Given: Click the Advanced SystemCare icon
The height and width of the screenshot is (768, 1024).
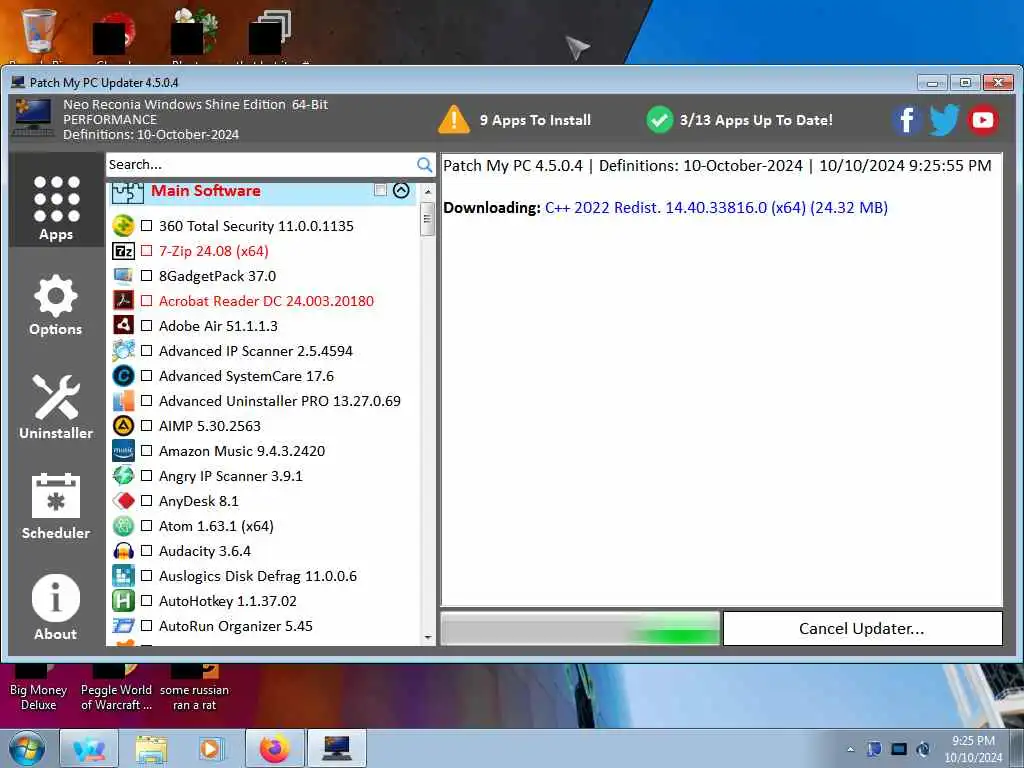Looking at the screenshot, I should point(123,376).
